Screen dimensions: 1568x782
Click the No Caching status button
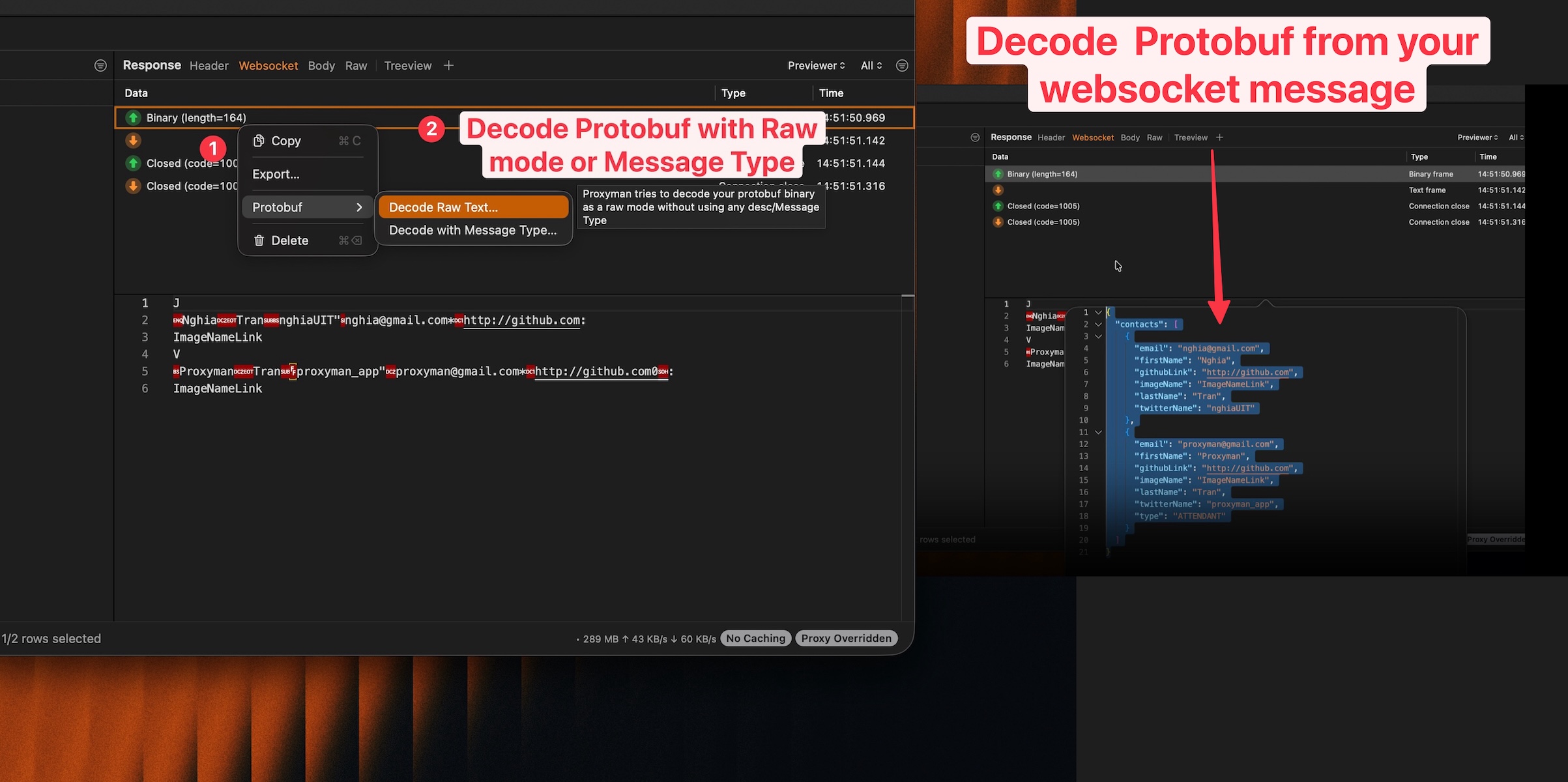tap(755, 639)
